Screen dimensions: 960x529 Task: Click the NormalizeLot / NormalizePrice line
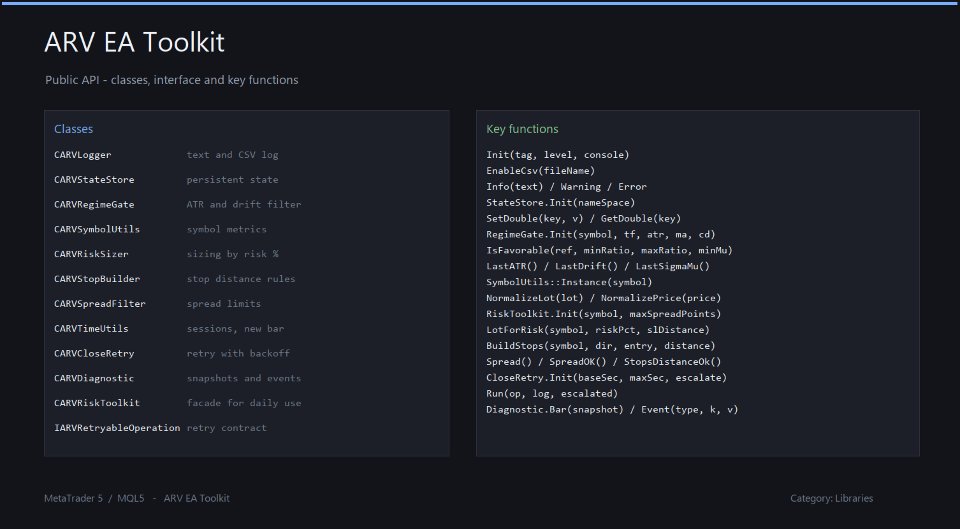(604, 298)
